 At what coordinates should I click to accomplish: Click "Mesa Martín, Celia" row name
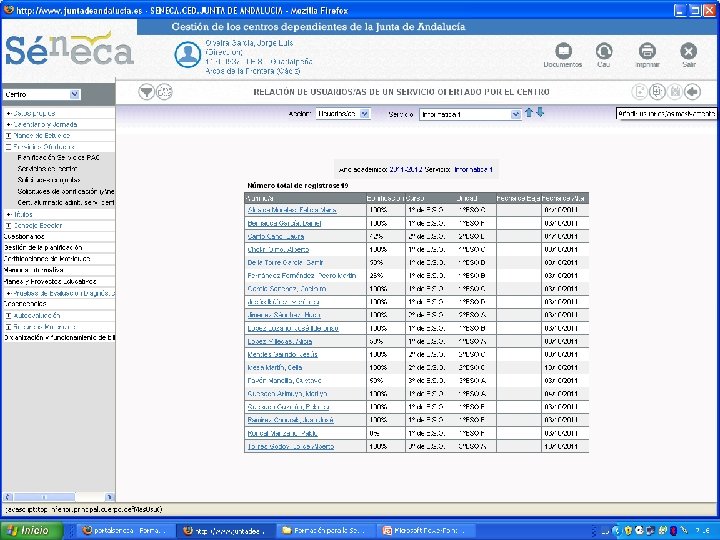click(x=275, y=367)
